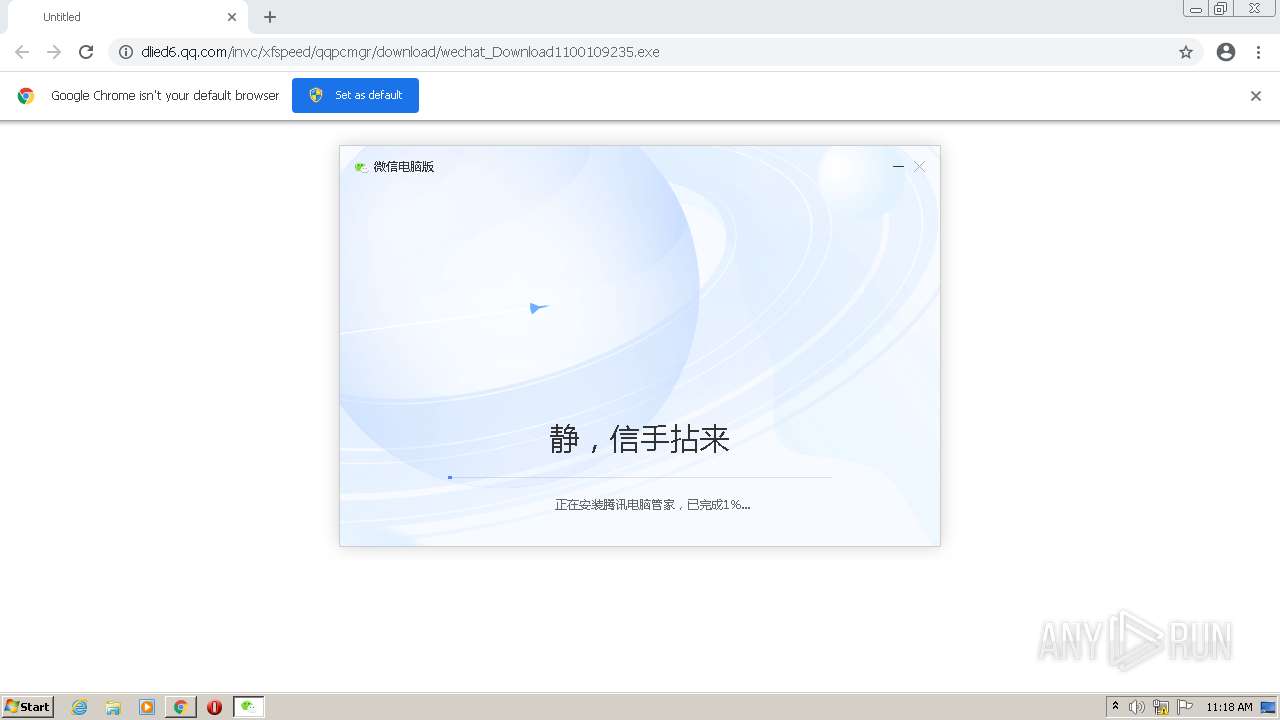Open the volume control in tray
The height and width of the screenshot is (720, 1280).
(1137, 707)
